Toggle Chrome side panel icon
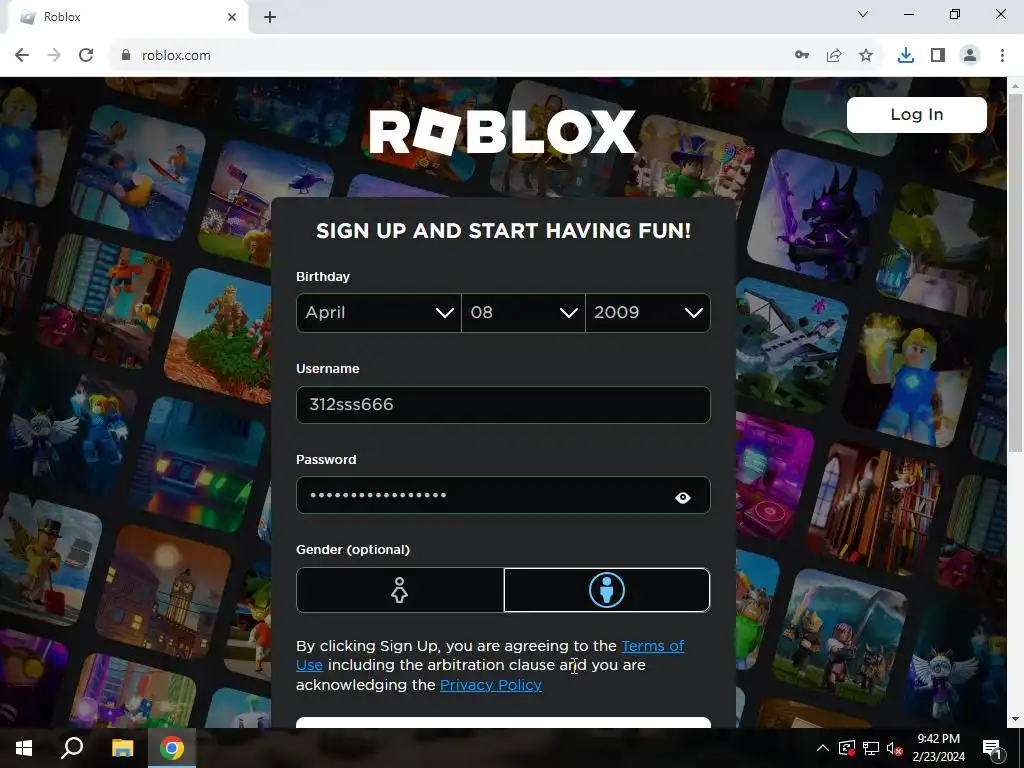Image resolution: width=1024 pixels, height=768 pixels. click(938, 56)
